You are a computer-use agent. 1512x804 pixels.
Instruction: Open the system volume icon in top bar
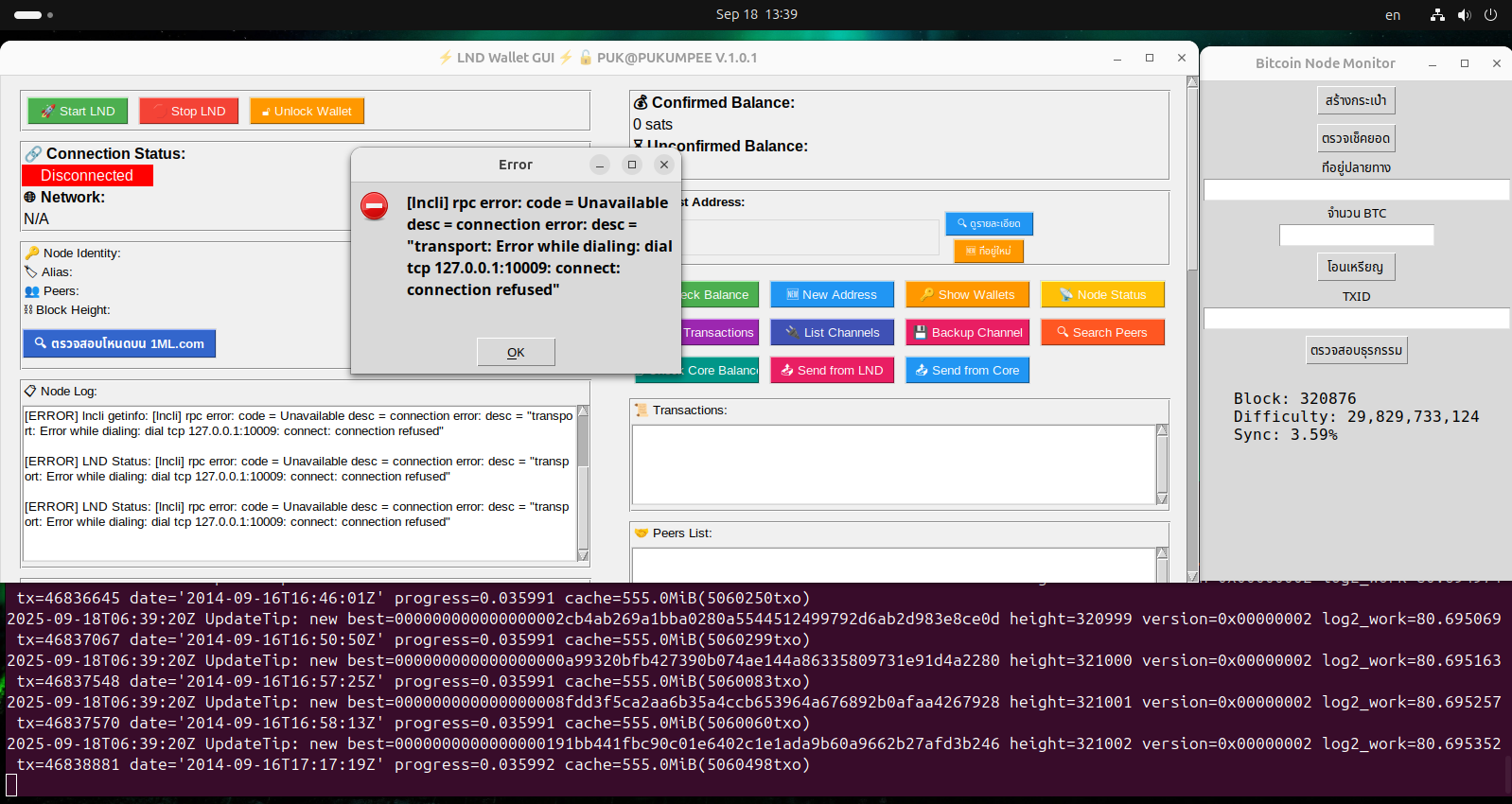pos(1464,14)
